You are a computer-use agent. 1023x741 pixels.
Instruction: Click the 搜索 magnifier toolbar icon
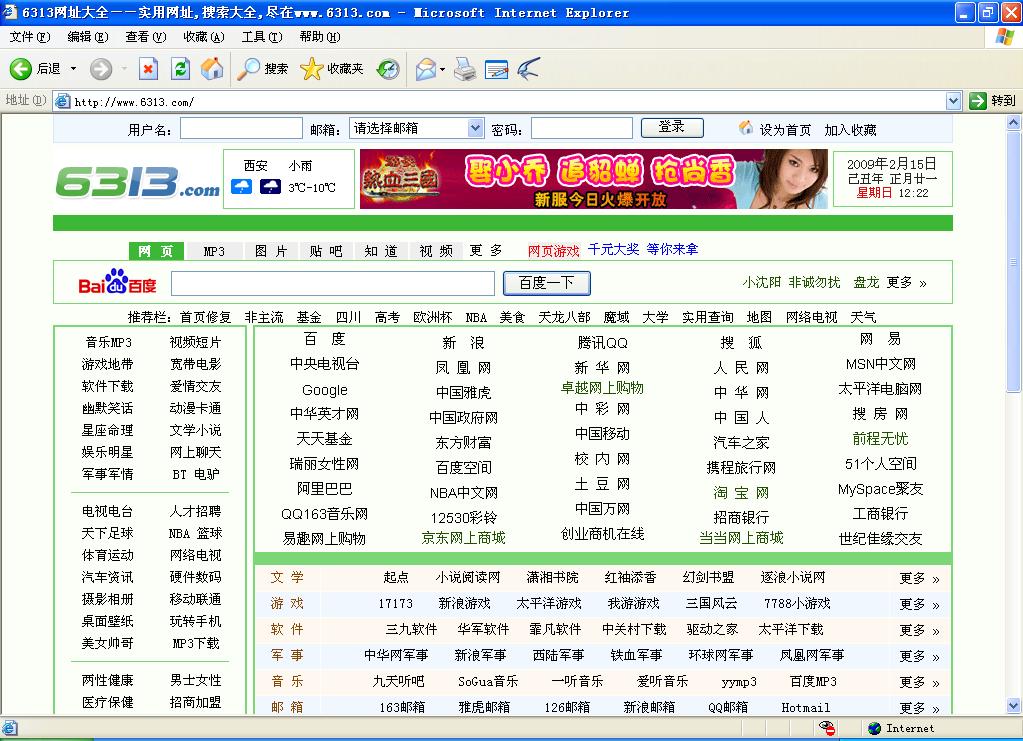[x=248, y=69]
